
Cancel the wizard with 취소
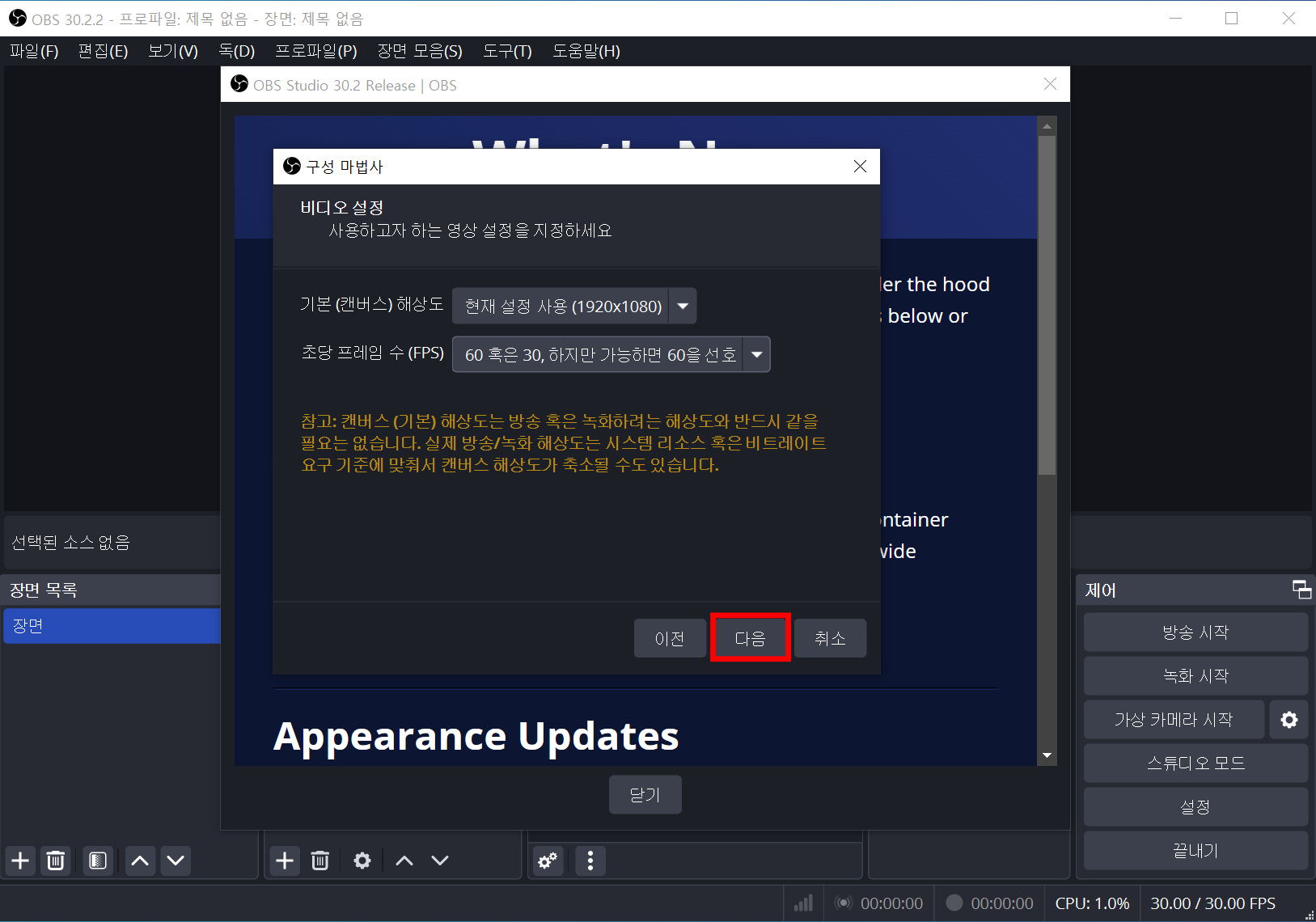click(x=830, y=638)
